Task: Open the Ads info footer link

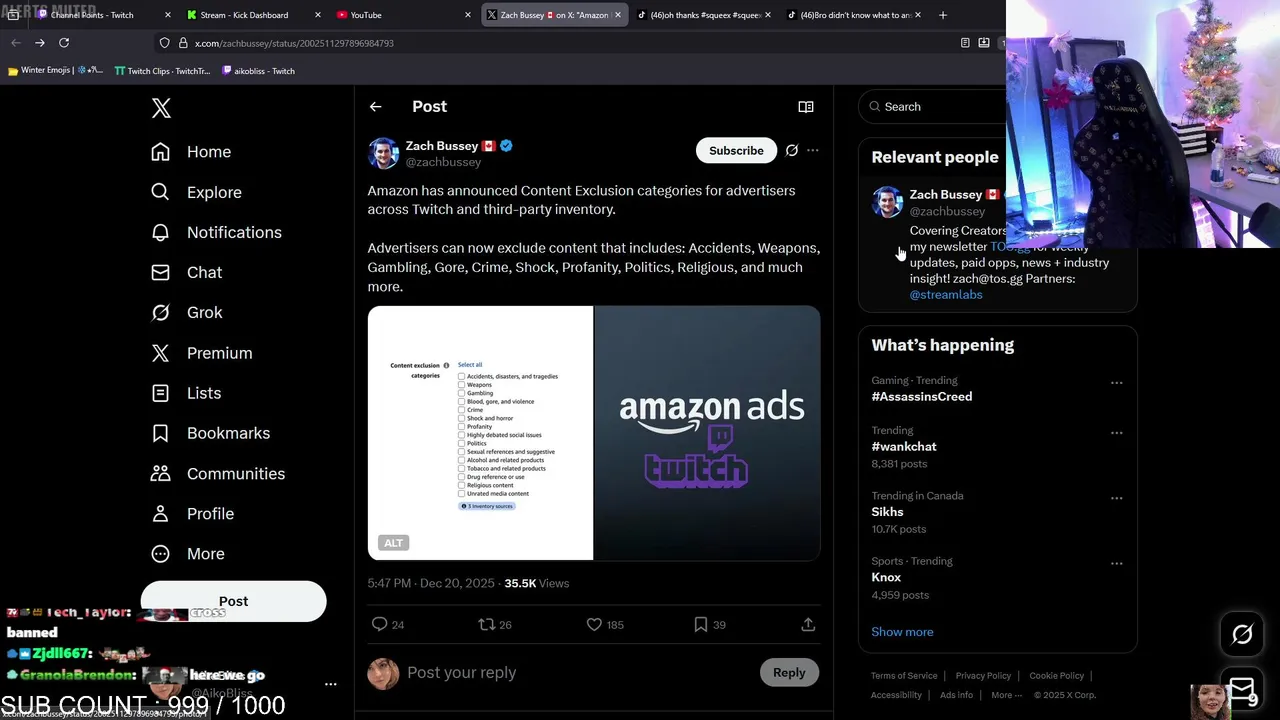Action: pos(956,695)
